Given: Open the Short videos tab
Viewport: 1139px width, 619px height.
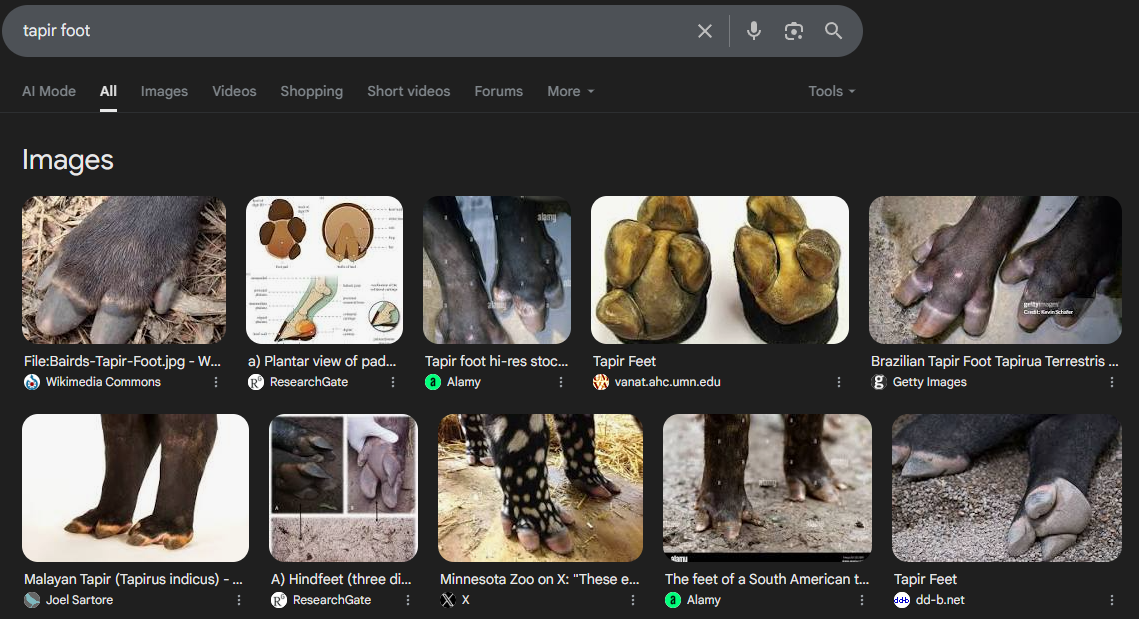Looking at the screenshot, I should click(408, 91).
